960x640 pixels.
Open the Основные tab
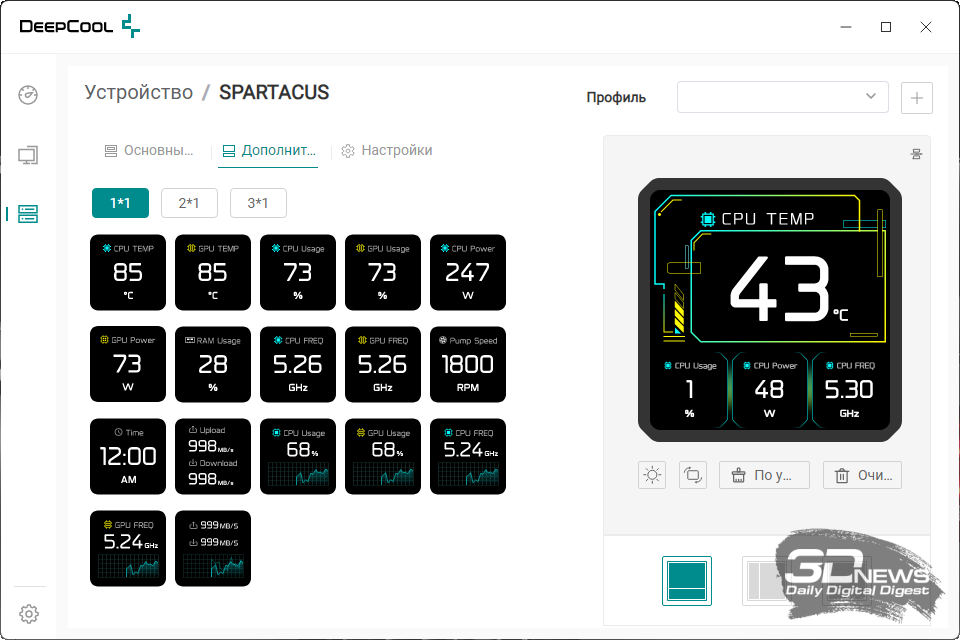click(149, 151)
